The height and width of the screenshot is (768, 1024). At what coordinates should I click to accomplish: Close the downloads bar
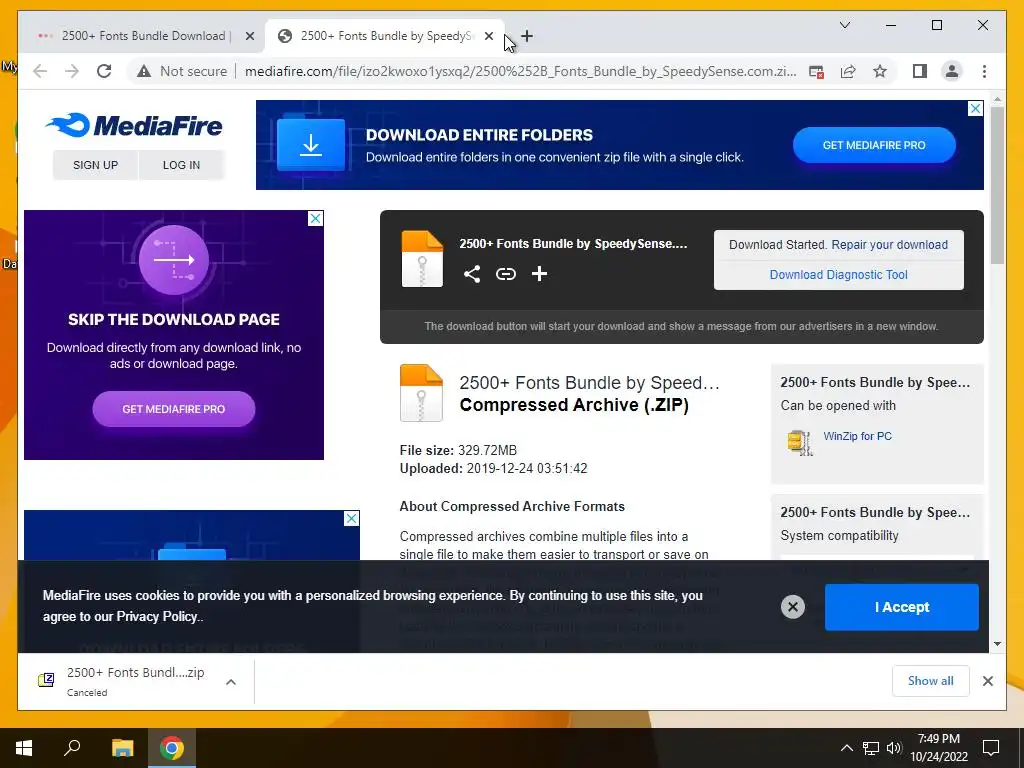[987, 681]
